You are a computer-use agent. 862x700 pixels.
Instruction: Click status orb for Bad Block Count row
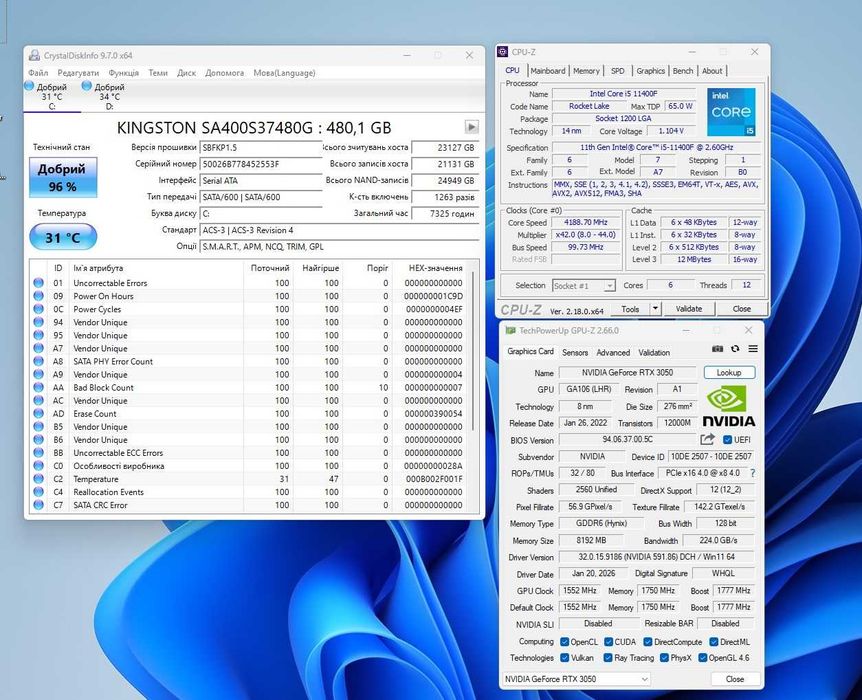click(x=38, y=387)
